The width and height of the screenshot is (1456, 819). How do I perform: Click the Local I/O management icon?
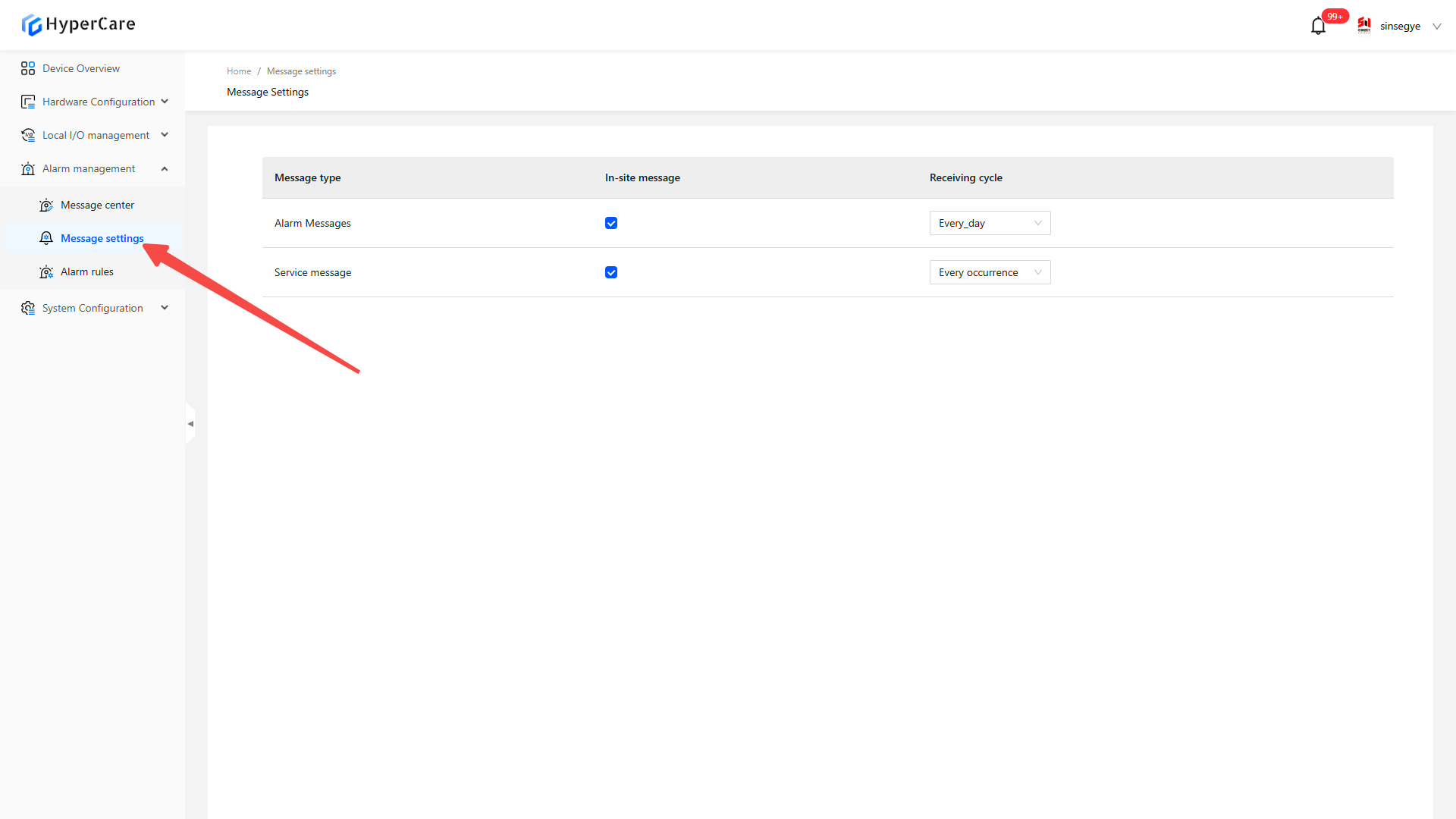28,135
